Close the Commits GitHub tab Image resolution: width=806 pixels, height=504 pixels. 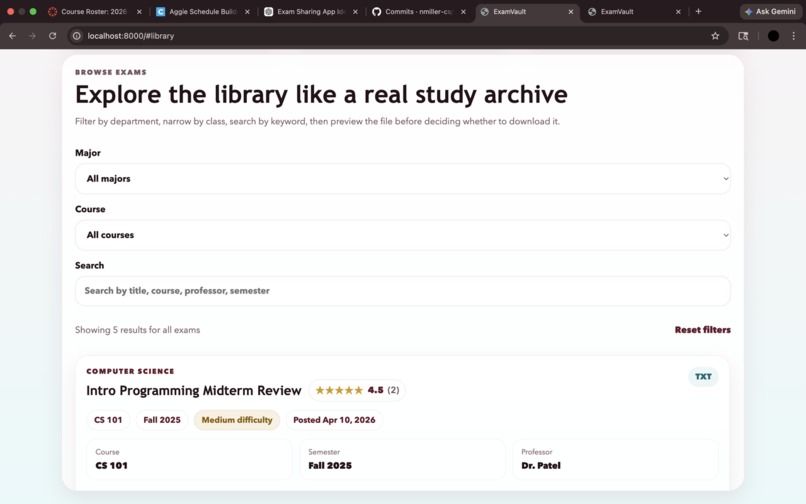click(463, 11)
